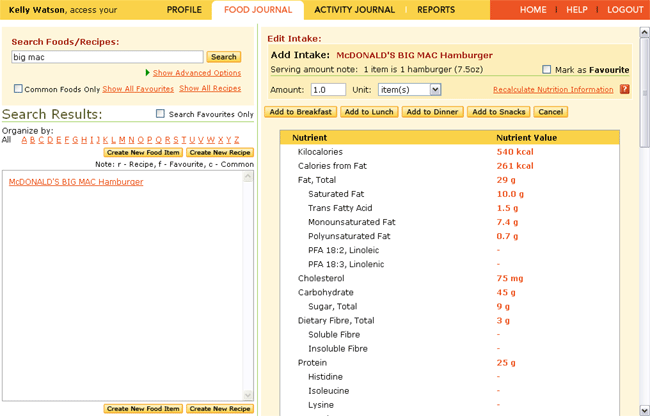
Task: Click Add to Lunch button
Action: [x=369, y=112]
